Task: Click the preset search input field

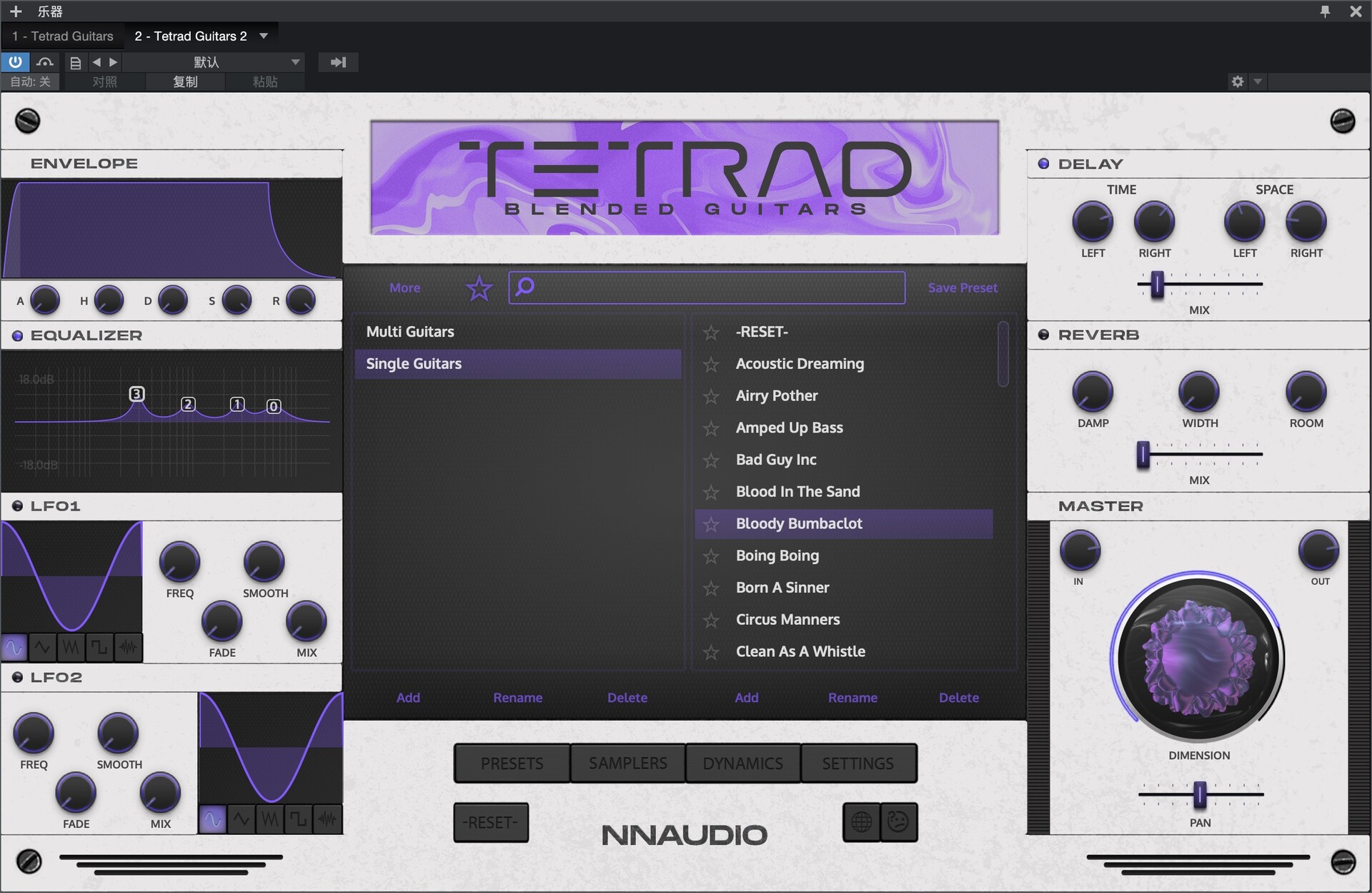Action: [707, 287]
